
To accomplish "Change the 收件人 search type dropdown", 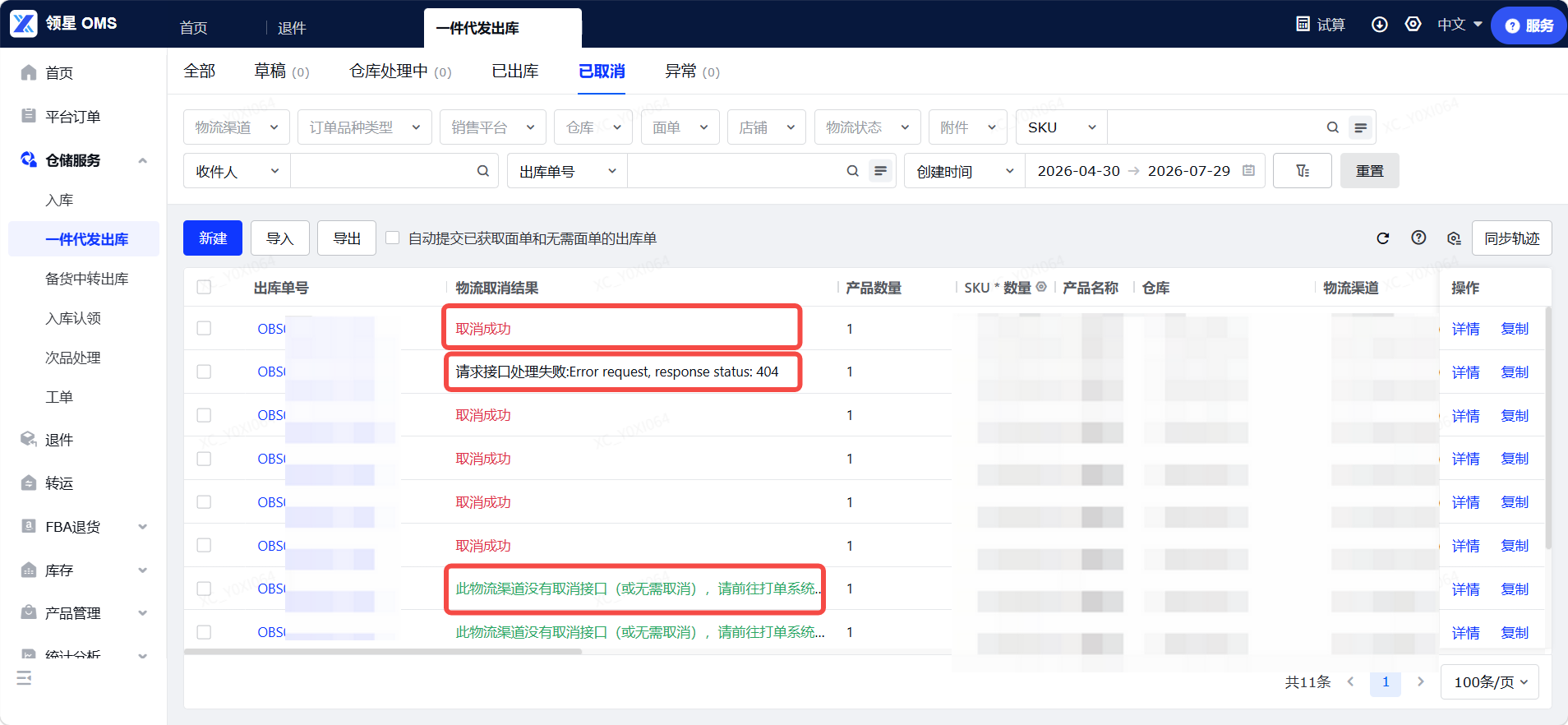I will pos(237,171).
